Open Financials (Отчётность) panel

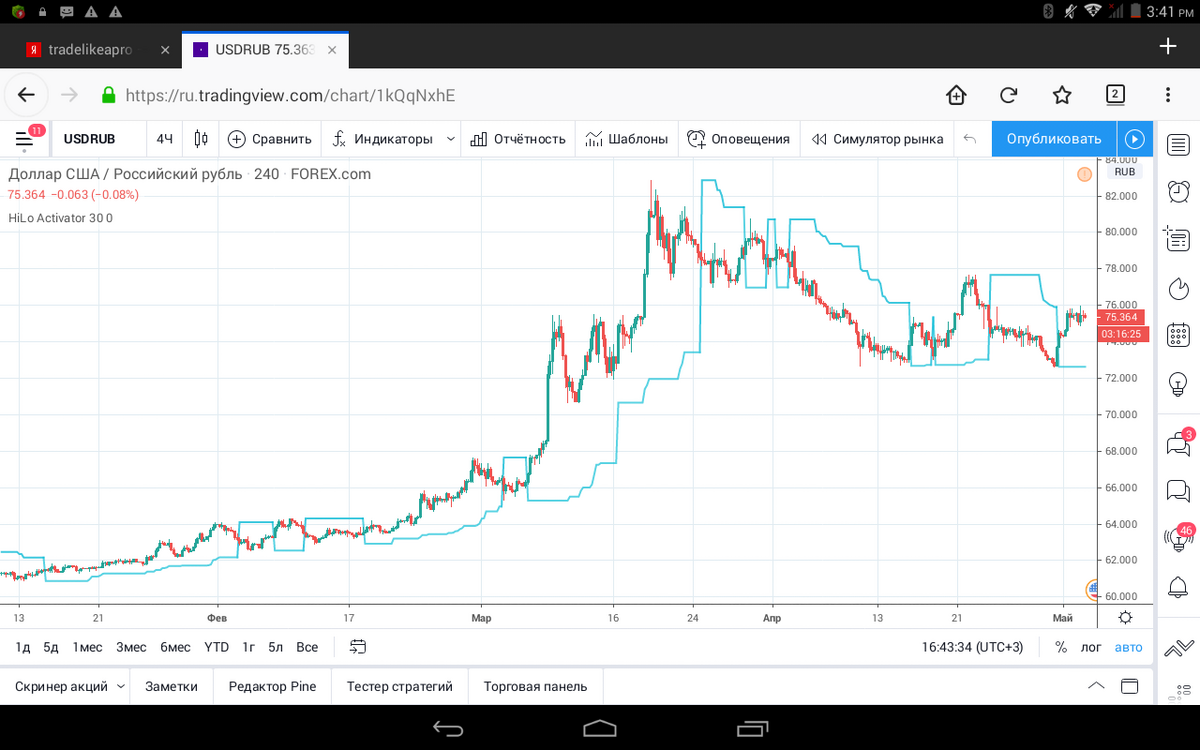tap(518, 139)
